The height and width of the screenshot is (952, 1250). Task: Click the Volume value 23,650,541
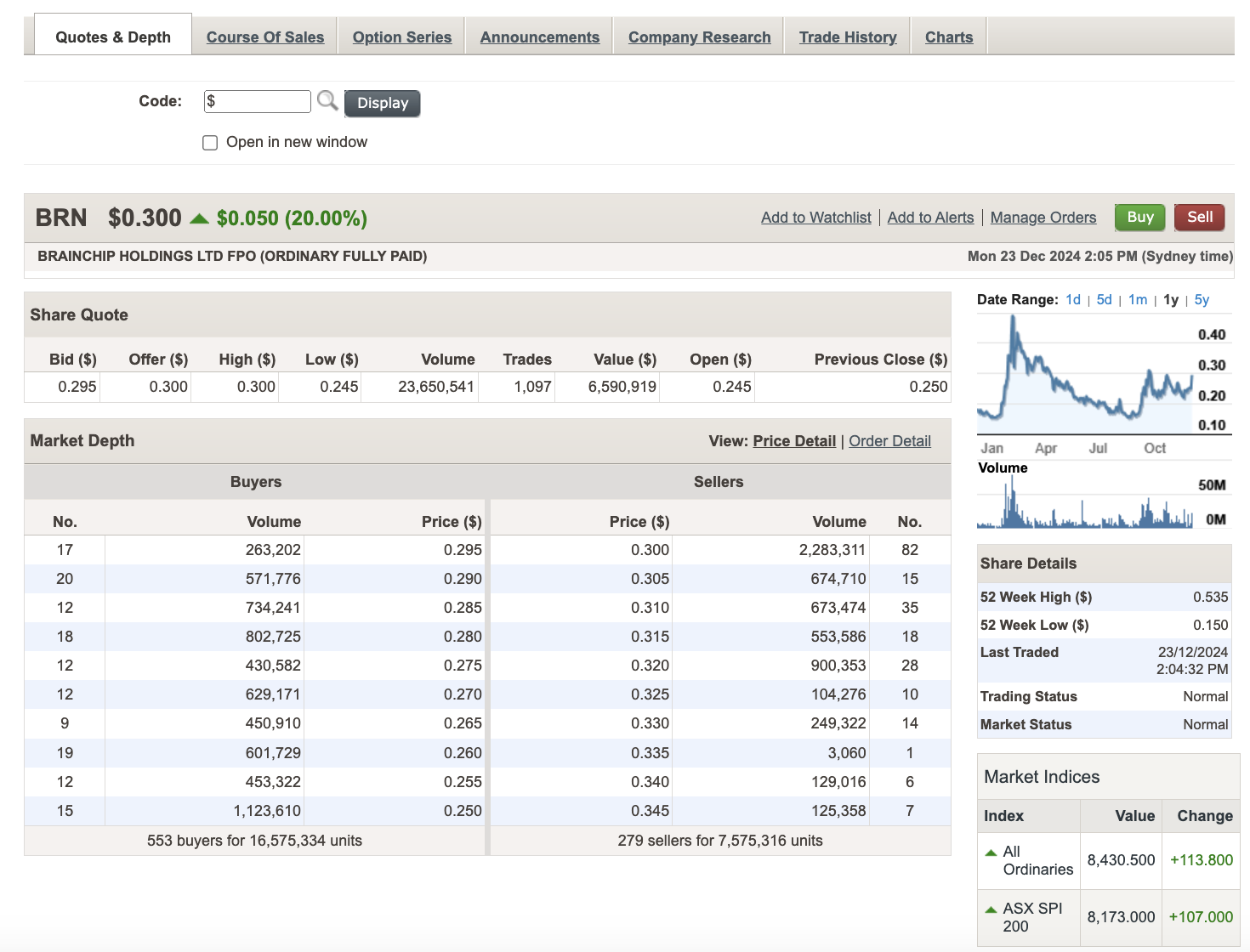[436, 387]
